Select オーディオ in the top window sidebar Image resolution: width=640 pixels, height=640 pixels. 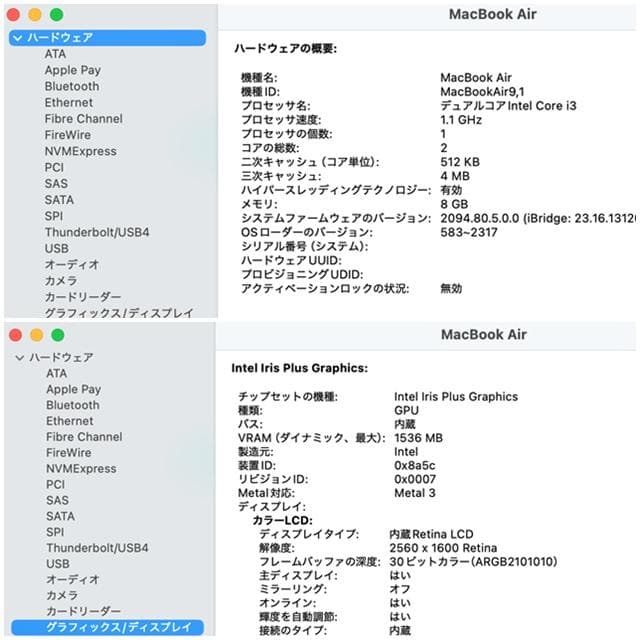[x=72, y=264]
